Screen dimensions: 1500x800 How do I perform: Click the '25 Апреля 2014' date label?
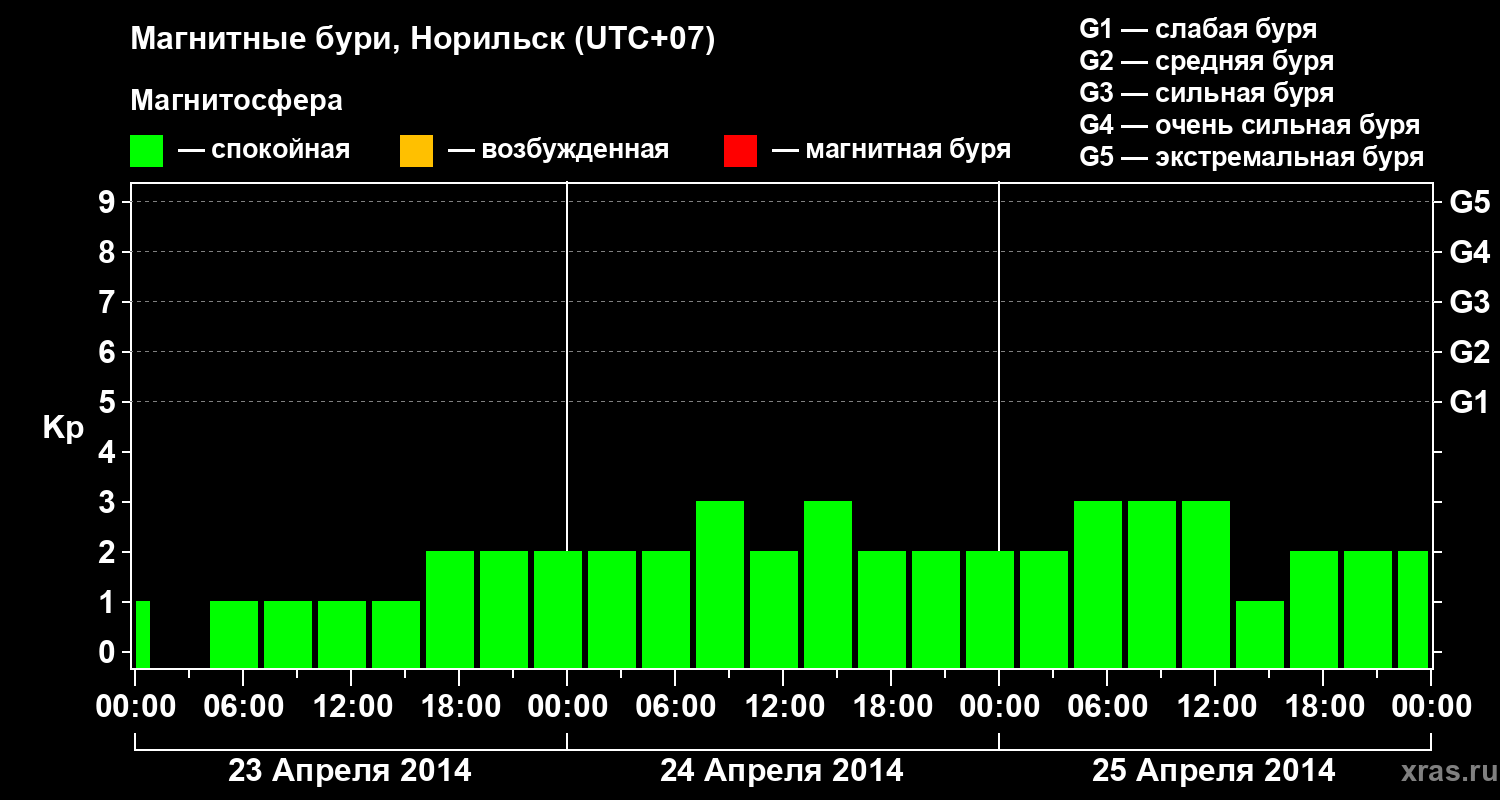click(x=1214, y=771)
